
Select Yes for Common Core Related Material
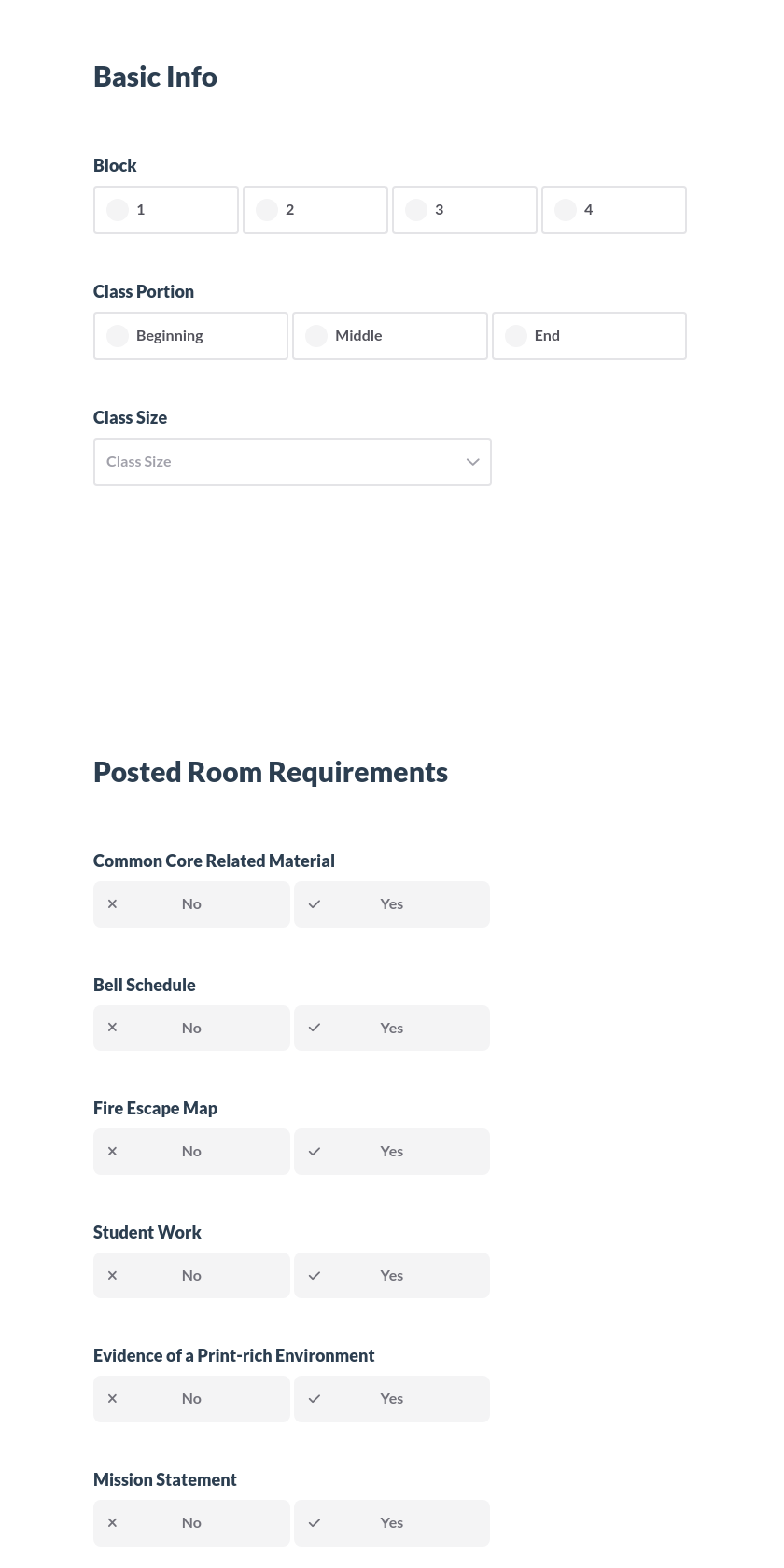coord(391,903)
